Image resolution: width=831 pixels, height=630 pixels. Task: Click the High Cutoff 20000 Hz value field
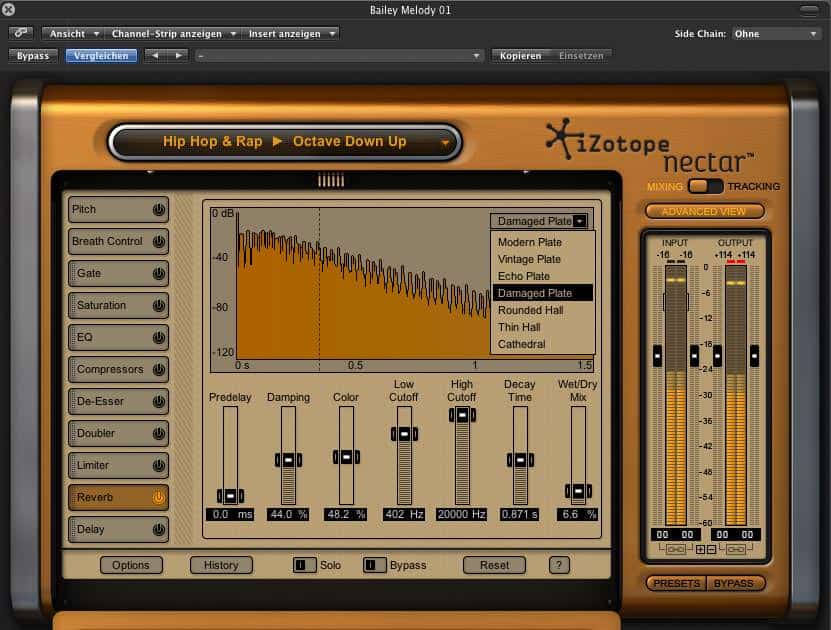[x=462, y=514]
